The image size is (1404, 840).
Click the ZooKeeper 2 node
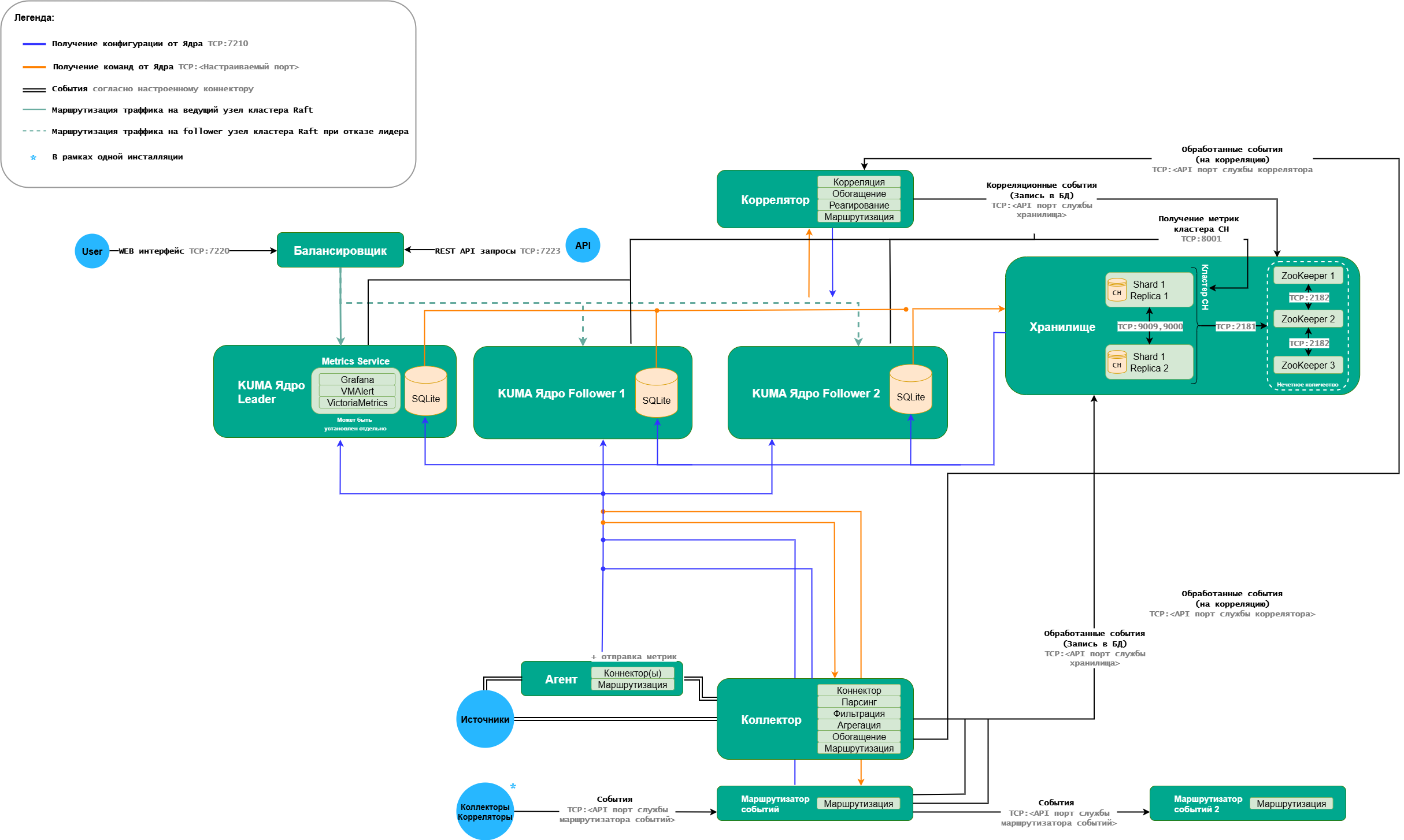coord(1307,319)
